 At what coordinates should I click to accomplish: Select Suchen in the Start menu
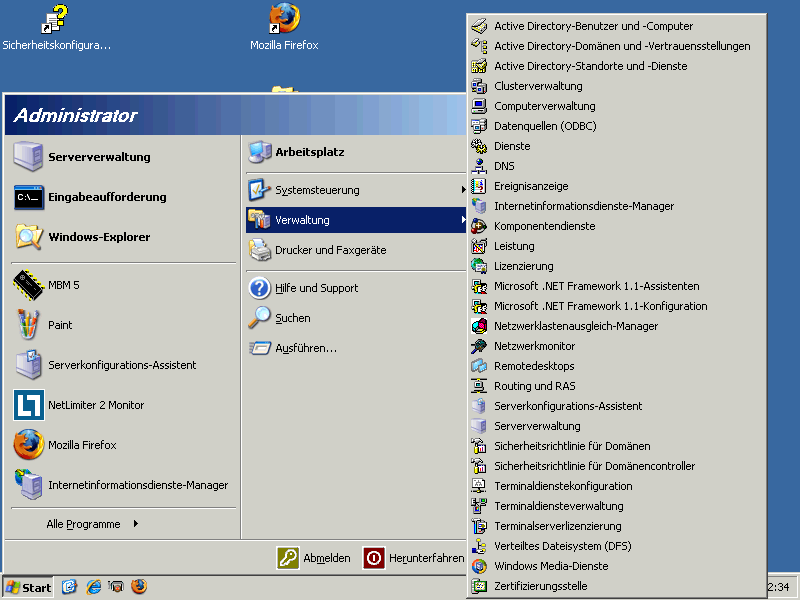[x=356, y=318]
